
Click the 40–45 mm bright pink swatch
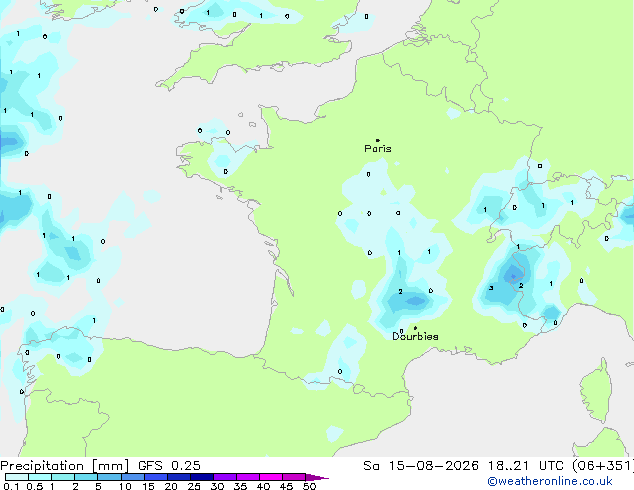pos(271,477)
